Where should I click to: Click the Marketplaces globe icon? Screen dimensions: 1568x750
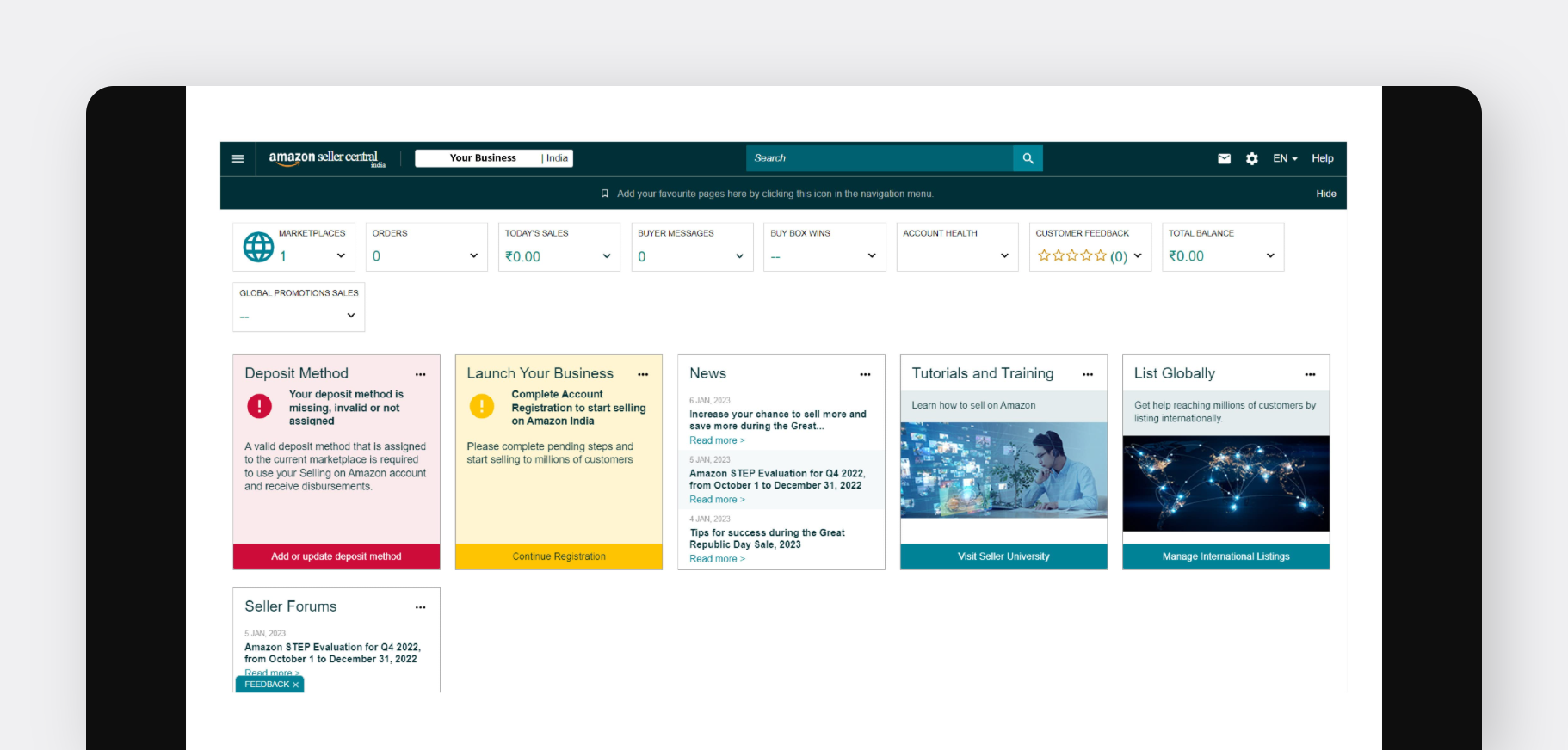click(258, 247)
